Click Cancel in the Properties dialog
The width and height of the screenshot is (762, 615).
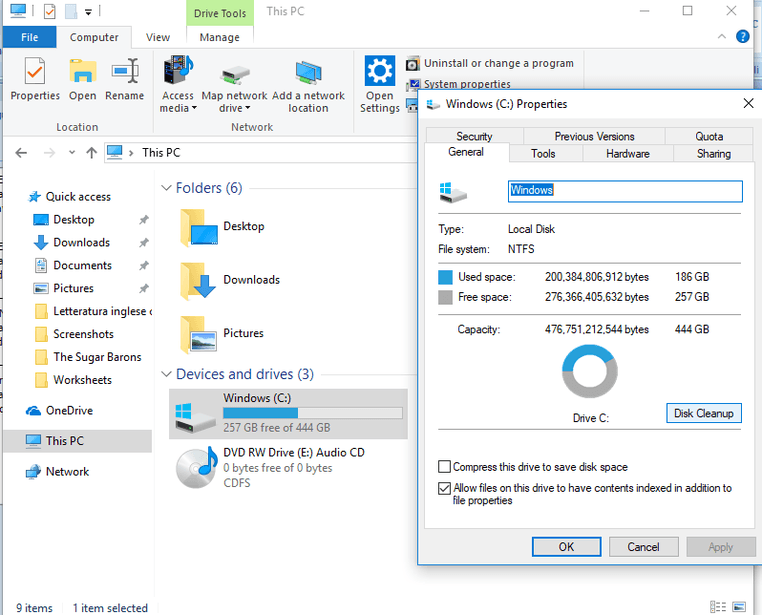point(643,547)
